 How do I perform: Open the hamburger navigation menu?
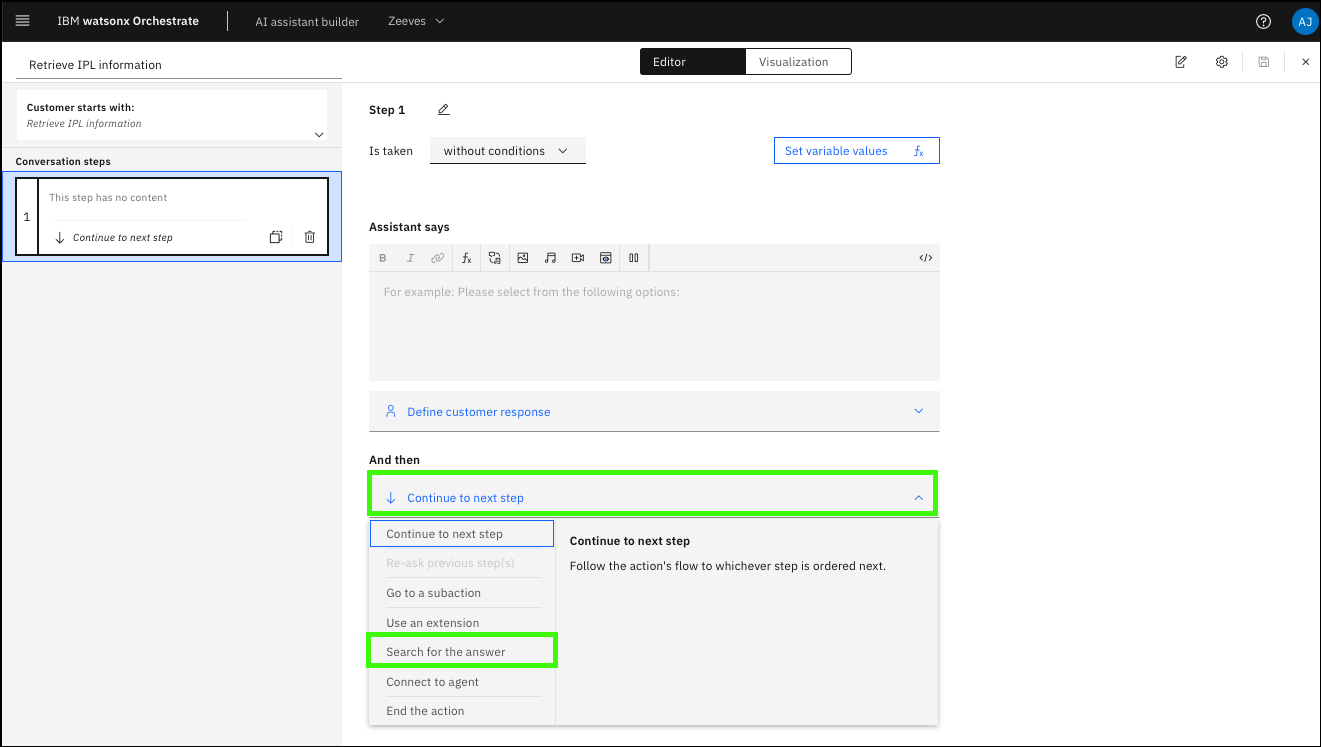(22, 21)
